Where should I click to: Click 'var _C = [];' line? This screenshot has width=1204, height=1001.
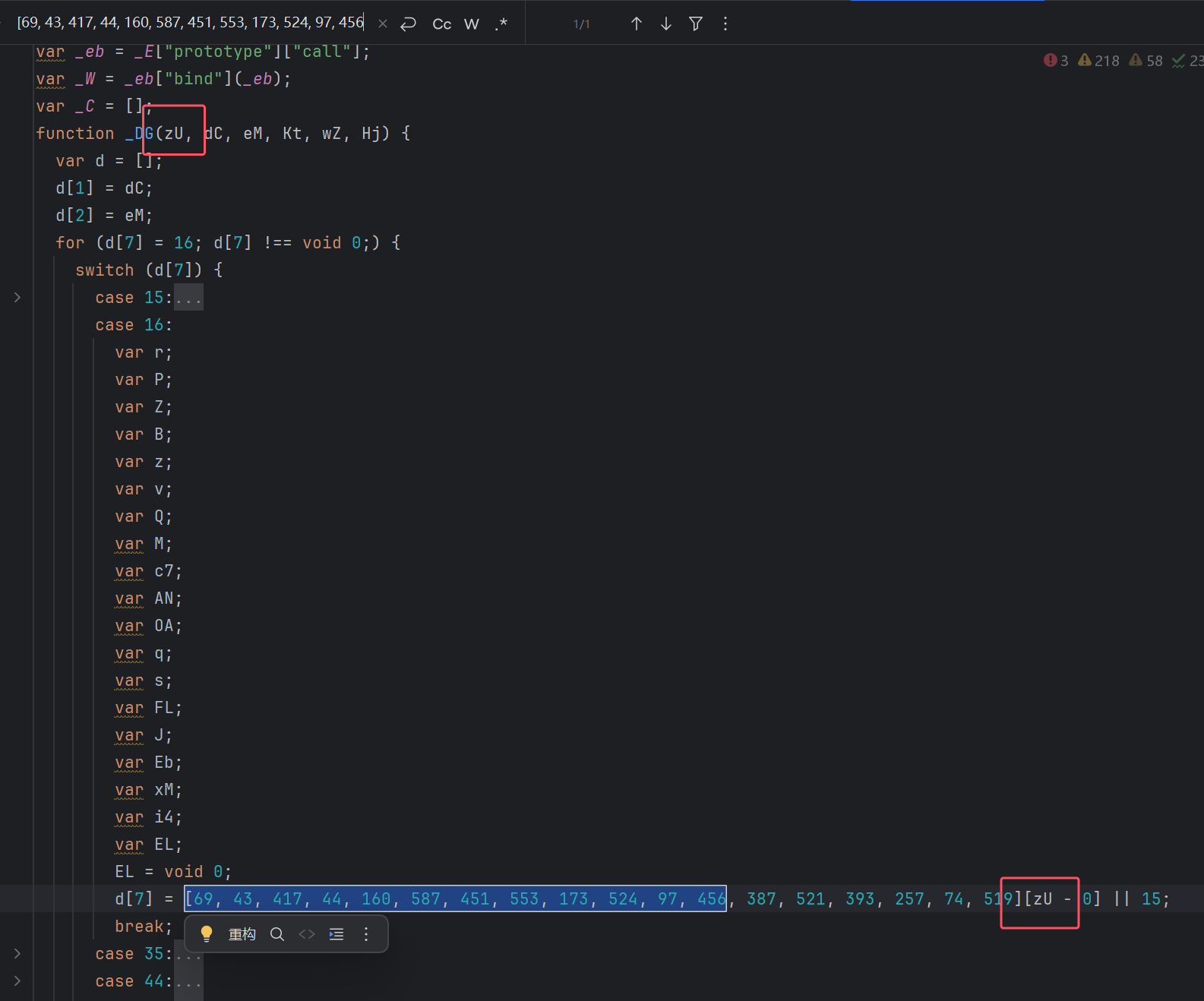pos(94,106)
